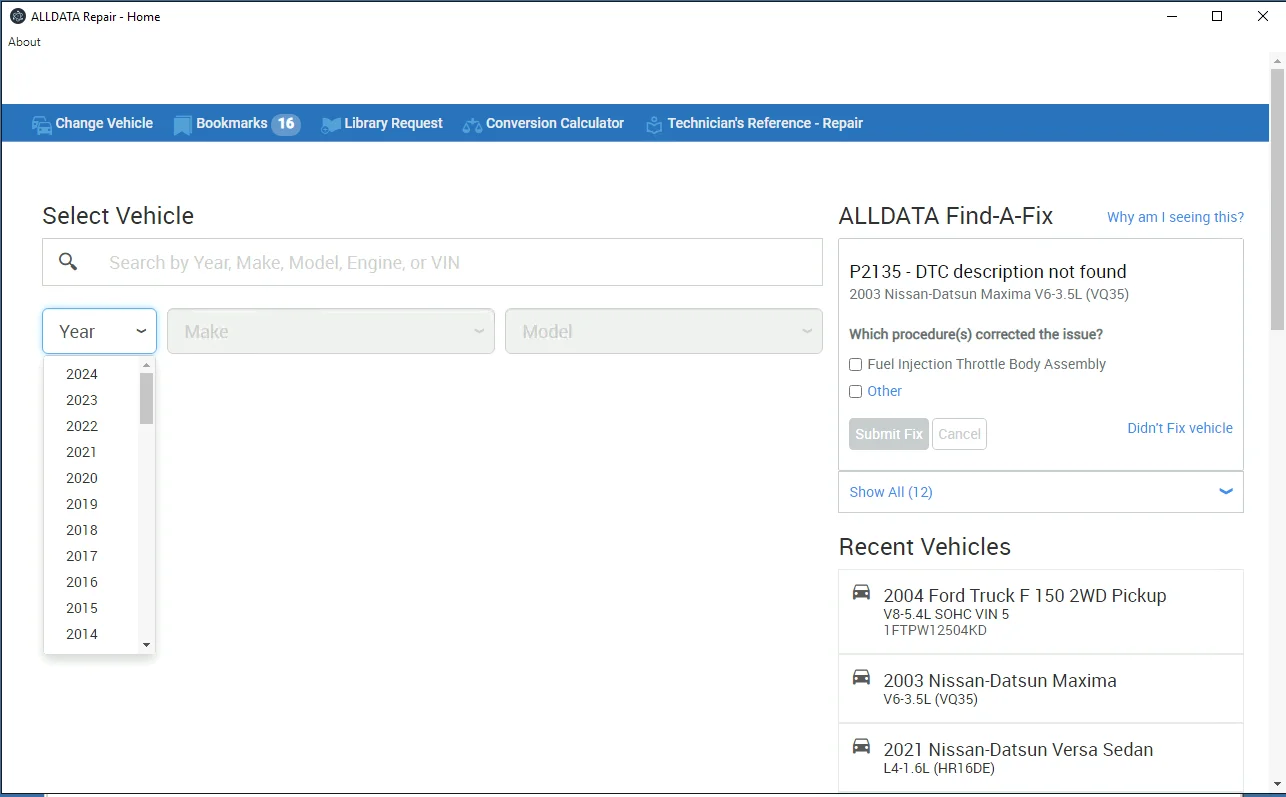Click the search magnifier icon
Viewport: 1286px width, 797px height.
(x=68, y=262)
